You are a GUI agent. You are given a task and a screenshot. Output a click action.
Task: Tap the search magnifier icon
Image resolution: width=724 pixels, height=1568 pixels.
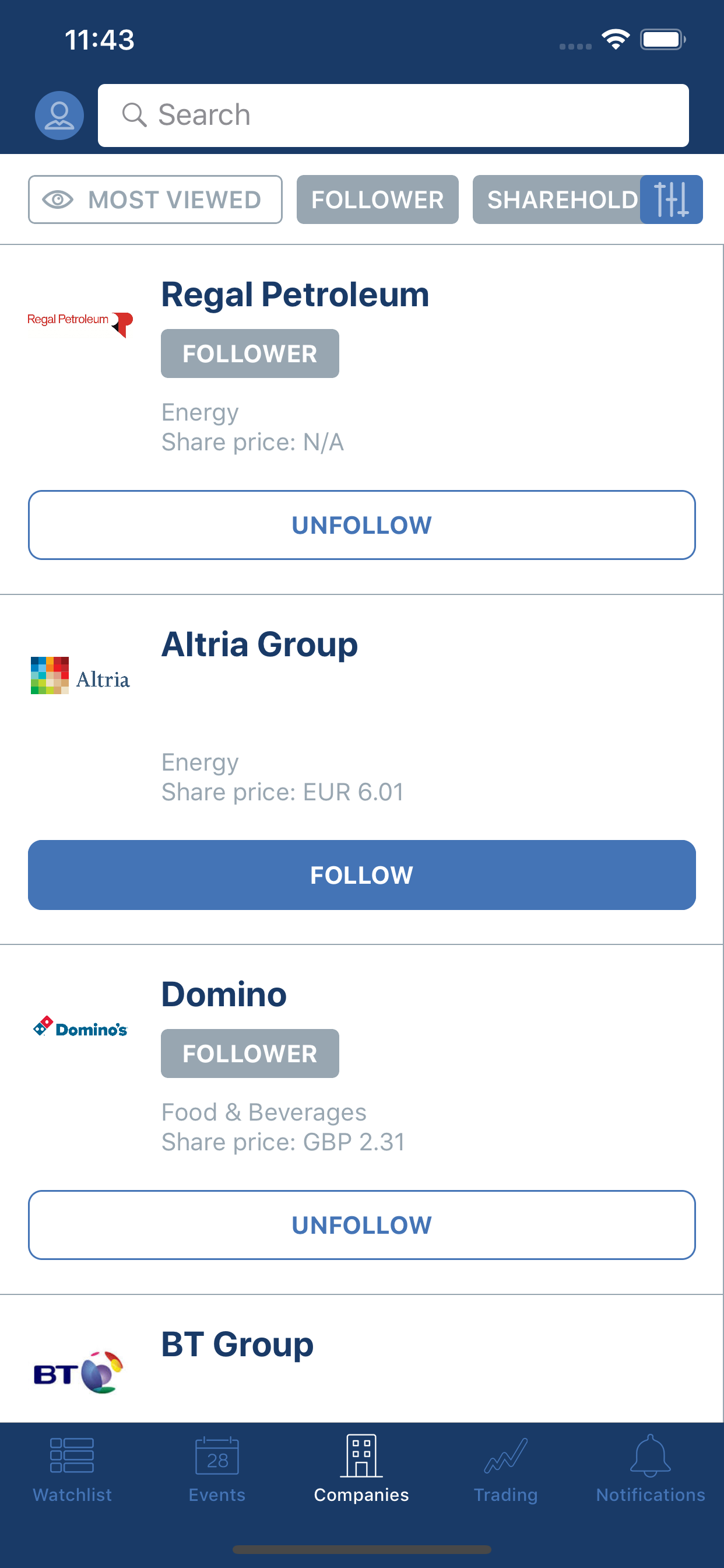coord(134,115)
